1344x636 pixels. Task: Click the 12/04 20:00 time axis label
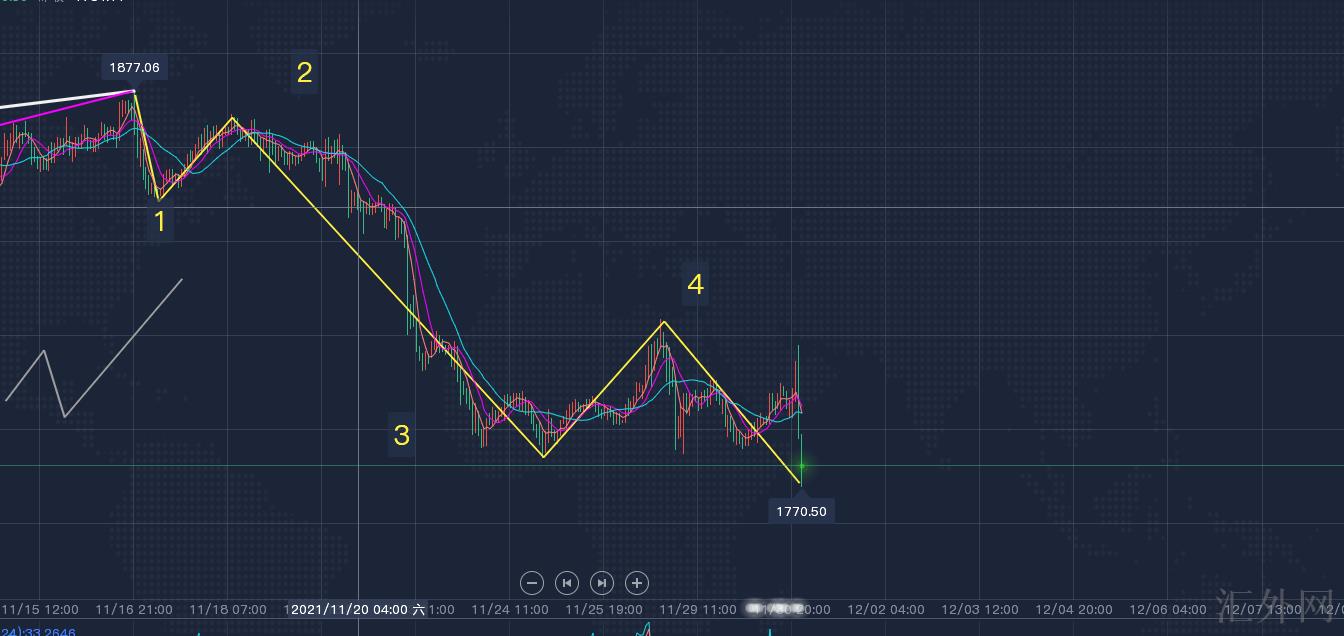[1073, 609]
